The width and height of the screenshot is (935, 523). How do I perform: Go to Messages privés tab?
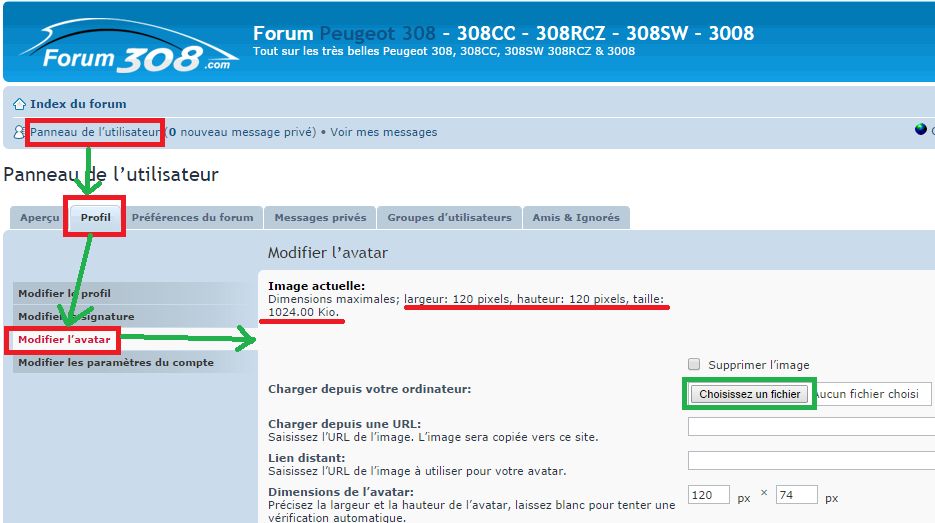tap(320, 218)
